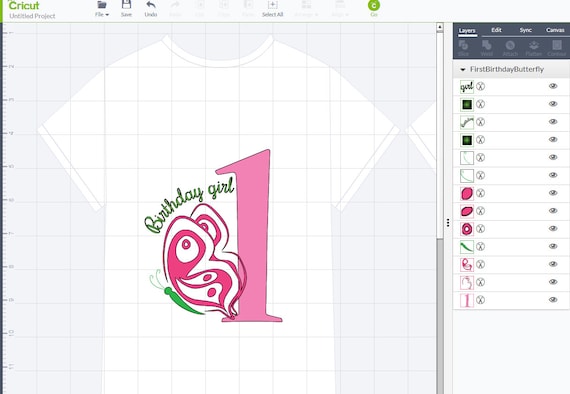Screen dimensions: 570x394
Task: Hide the pink wing swirl layer
Action: (x=553, y=264)
